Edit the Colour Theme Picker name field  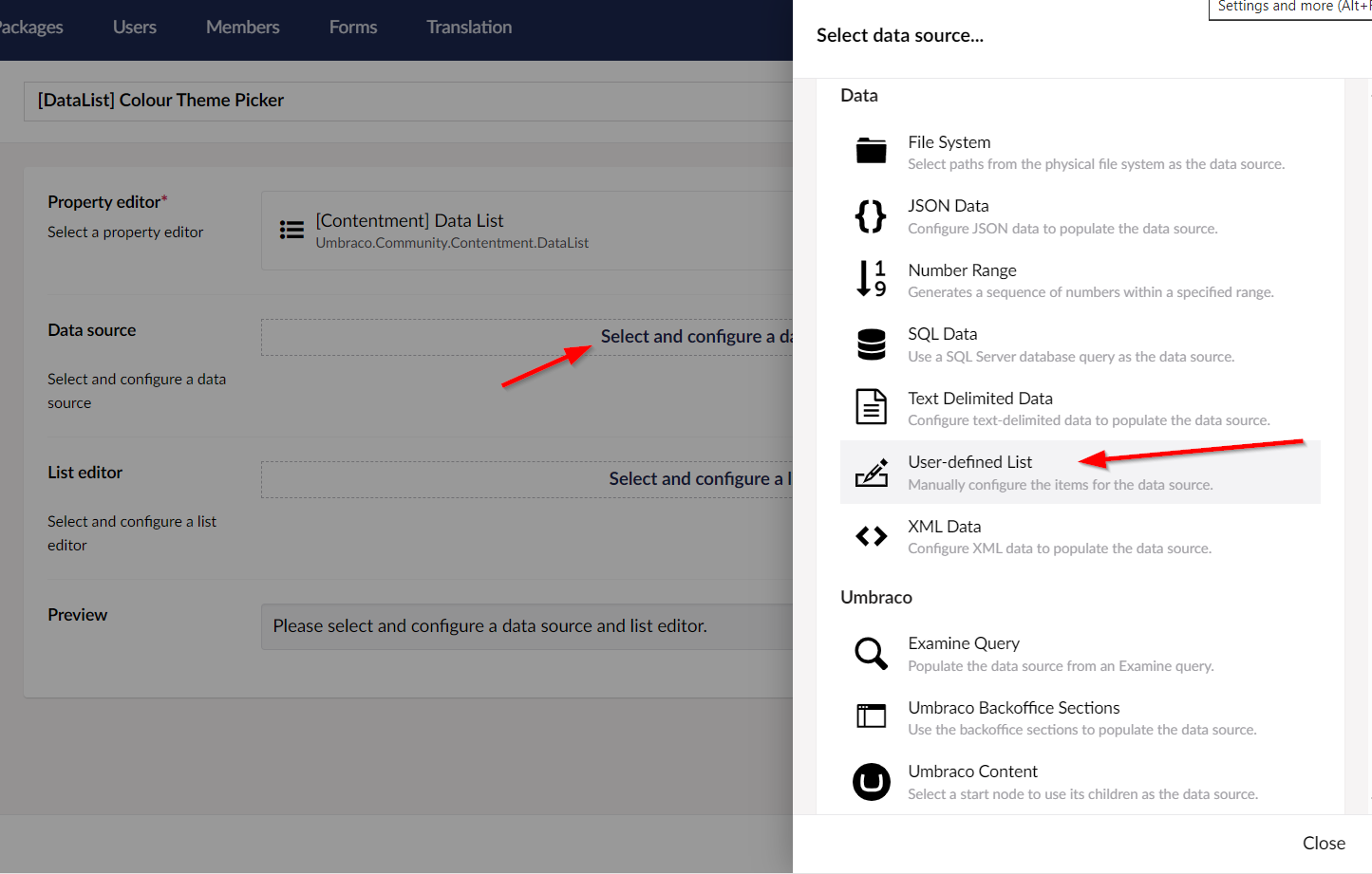(408, 101)
